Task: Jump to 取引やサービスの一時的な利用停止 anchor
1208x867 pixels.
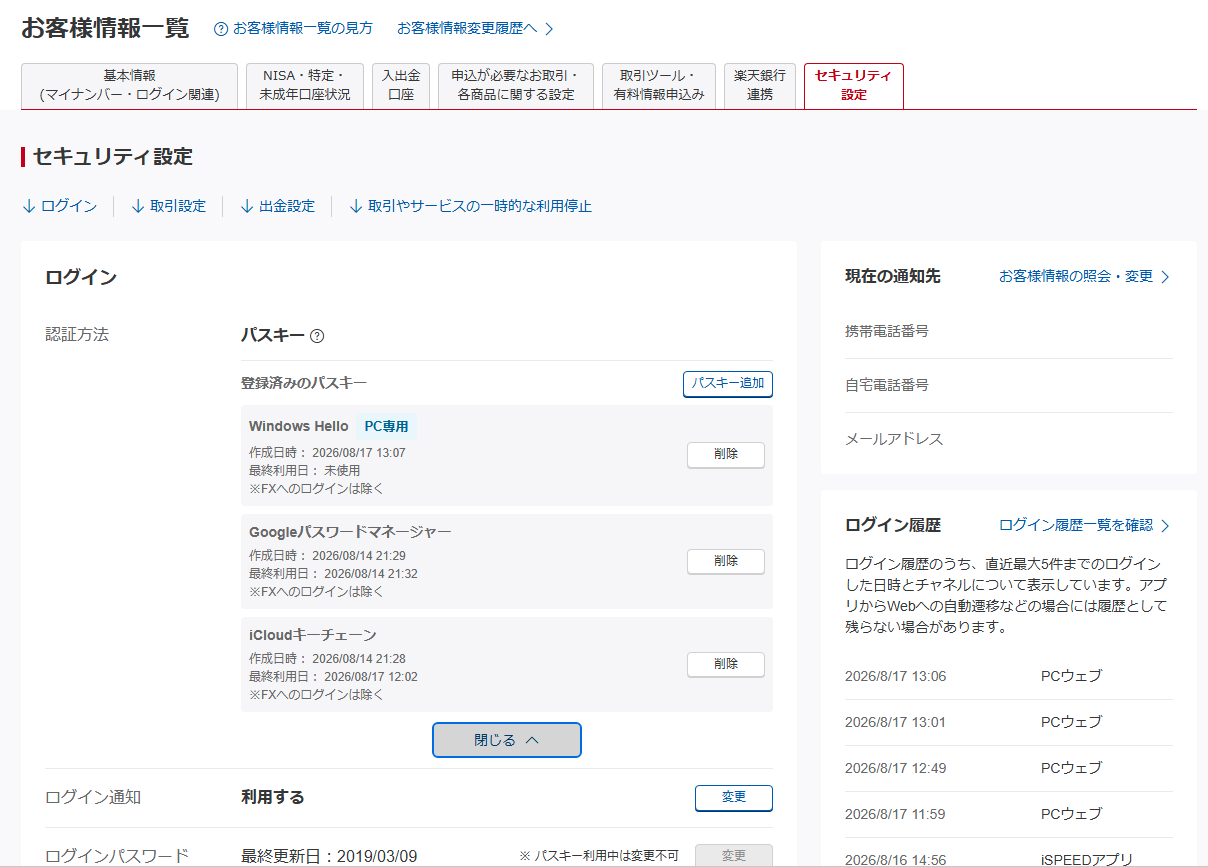Action: click(x=471, y=206)
